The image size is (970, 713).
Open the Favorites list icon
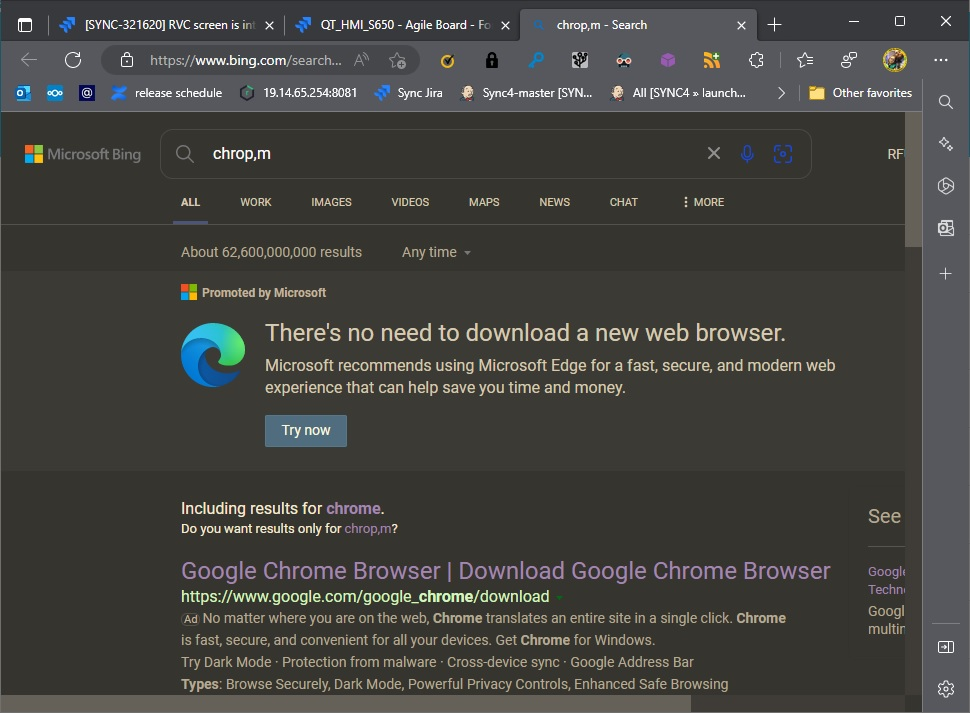click(x=805, y=60)
